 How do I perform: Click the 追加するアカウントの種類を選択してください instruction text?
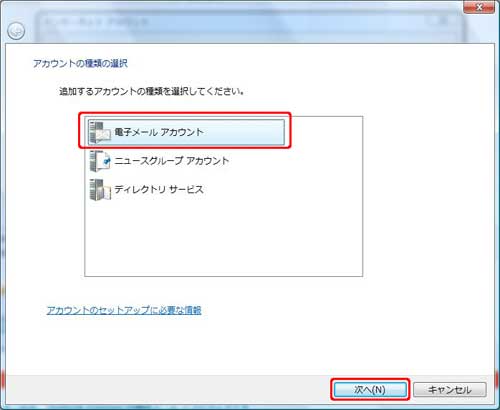151,91
